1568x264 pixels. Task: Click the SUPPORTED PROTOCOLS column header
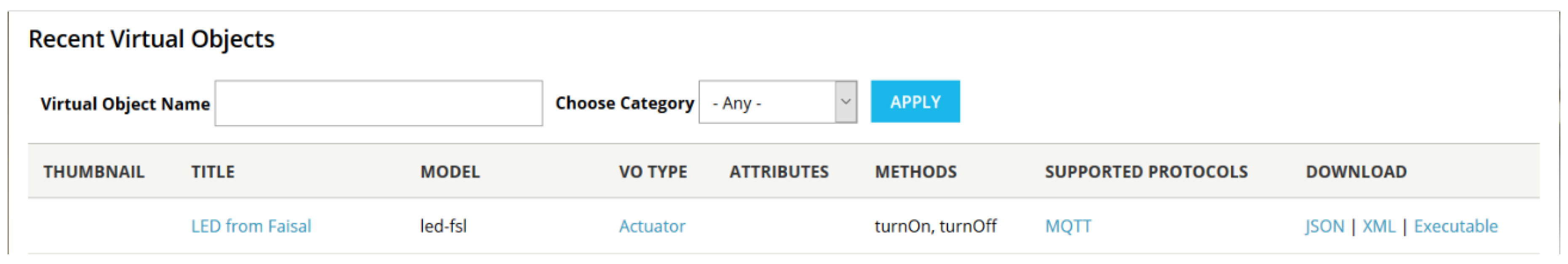click(x=1146, y=171)
